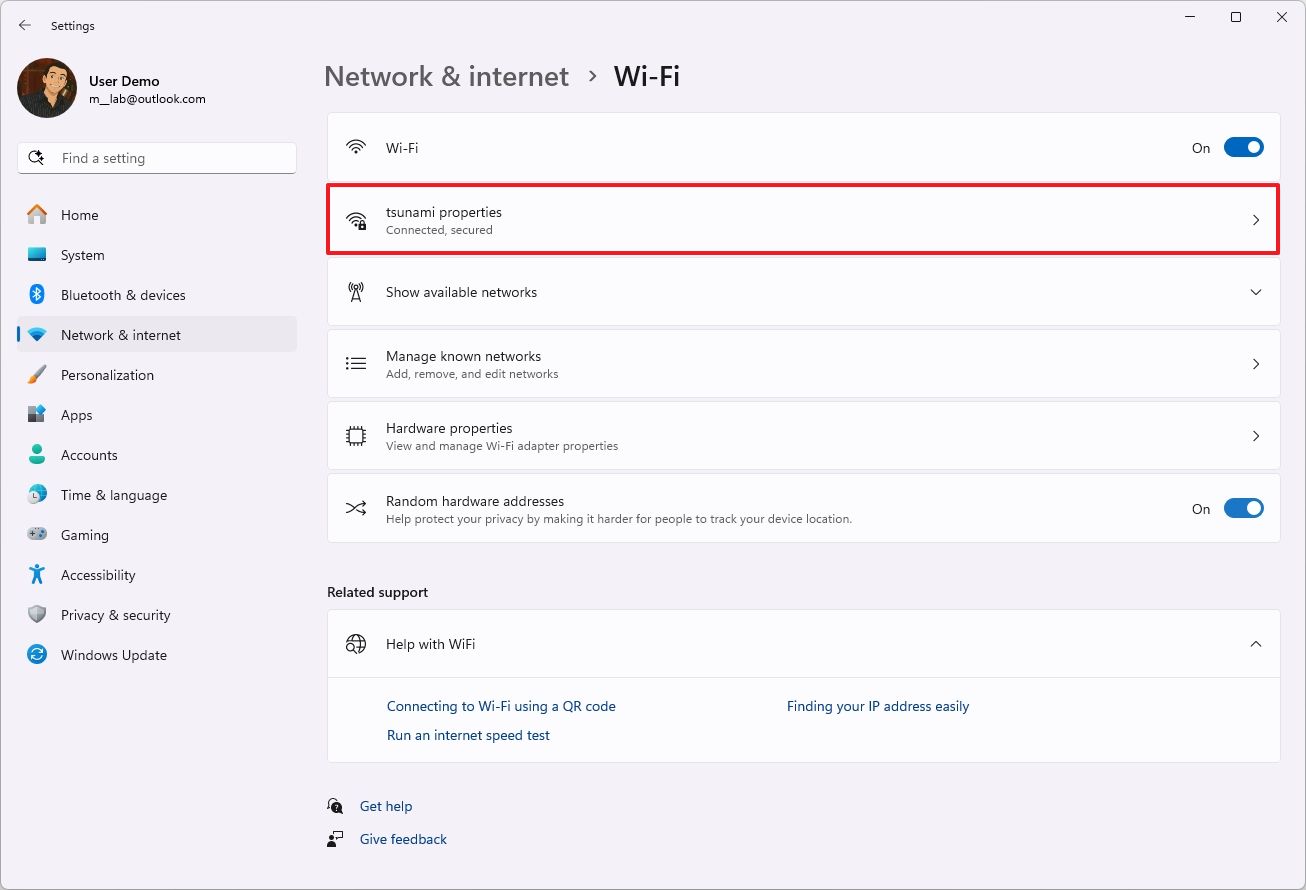The height and width of the screenshot is (890, 1306).
Task: Toggle Wi-Fi off
Action: (1243, 147)
